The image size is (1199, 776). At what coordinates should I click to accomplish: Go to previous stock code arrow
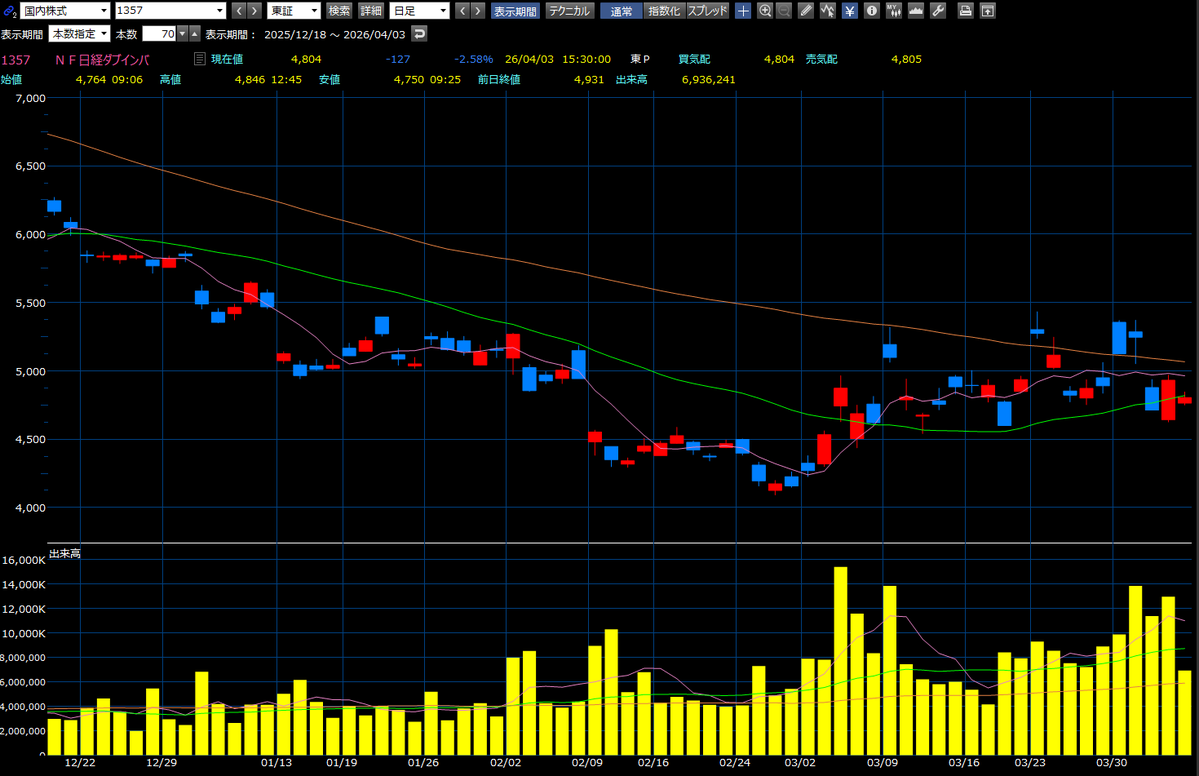pyautogui.click(x=238, y=11)
